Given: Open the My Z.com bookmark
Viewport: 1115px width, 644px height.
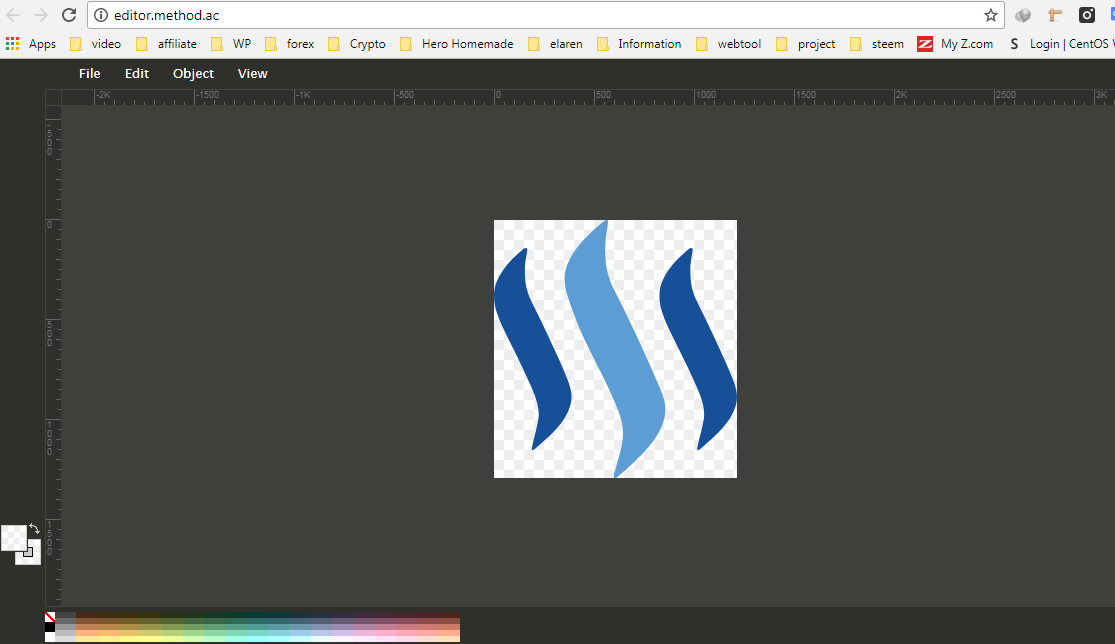Looking at the screenshot, I should 955,44.
